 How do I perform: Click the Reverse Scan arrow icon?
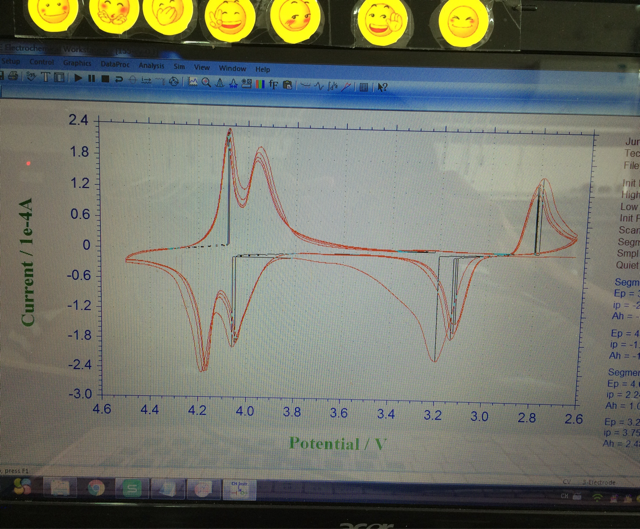click(x=119, y=79)
